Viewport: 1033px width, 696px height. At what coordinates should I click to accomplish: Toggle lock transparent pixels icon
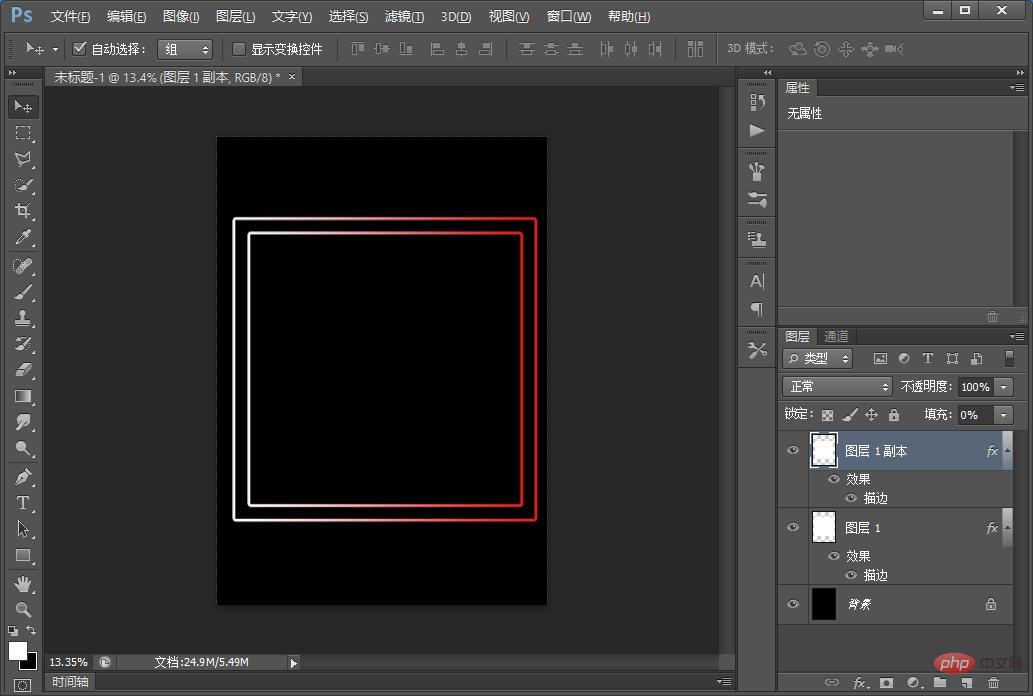(827, 415)
